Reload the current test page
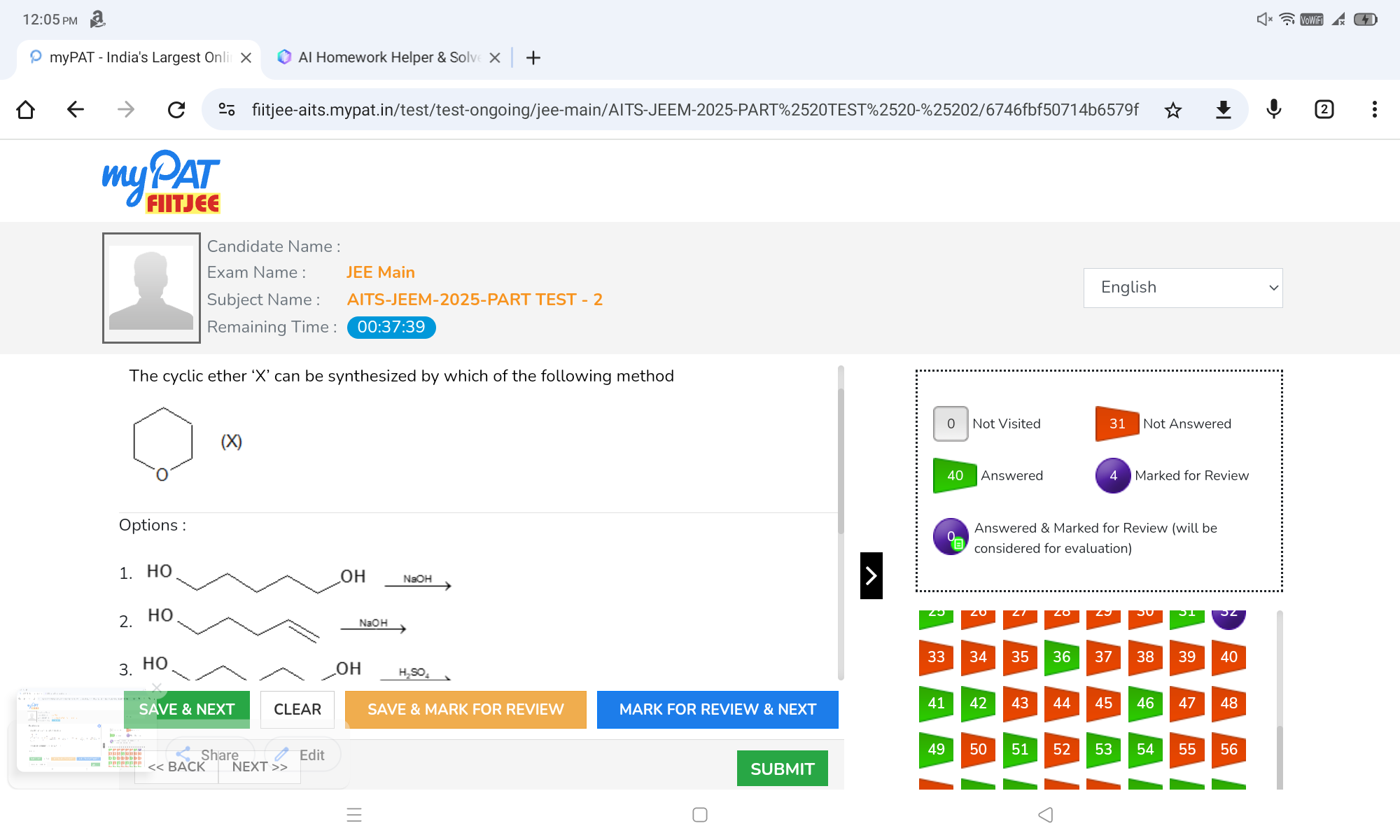Viewport: 1400px width, 840px height. point(176,110)
